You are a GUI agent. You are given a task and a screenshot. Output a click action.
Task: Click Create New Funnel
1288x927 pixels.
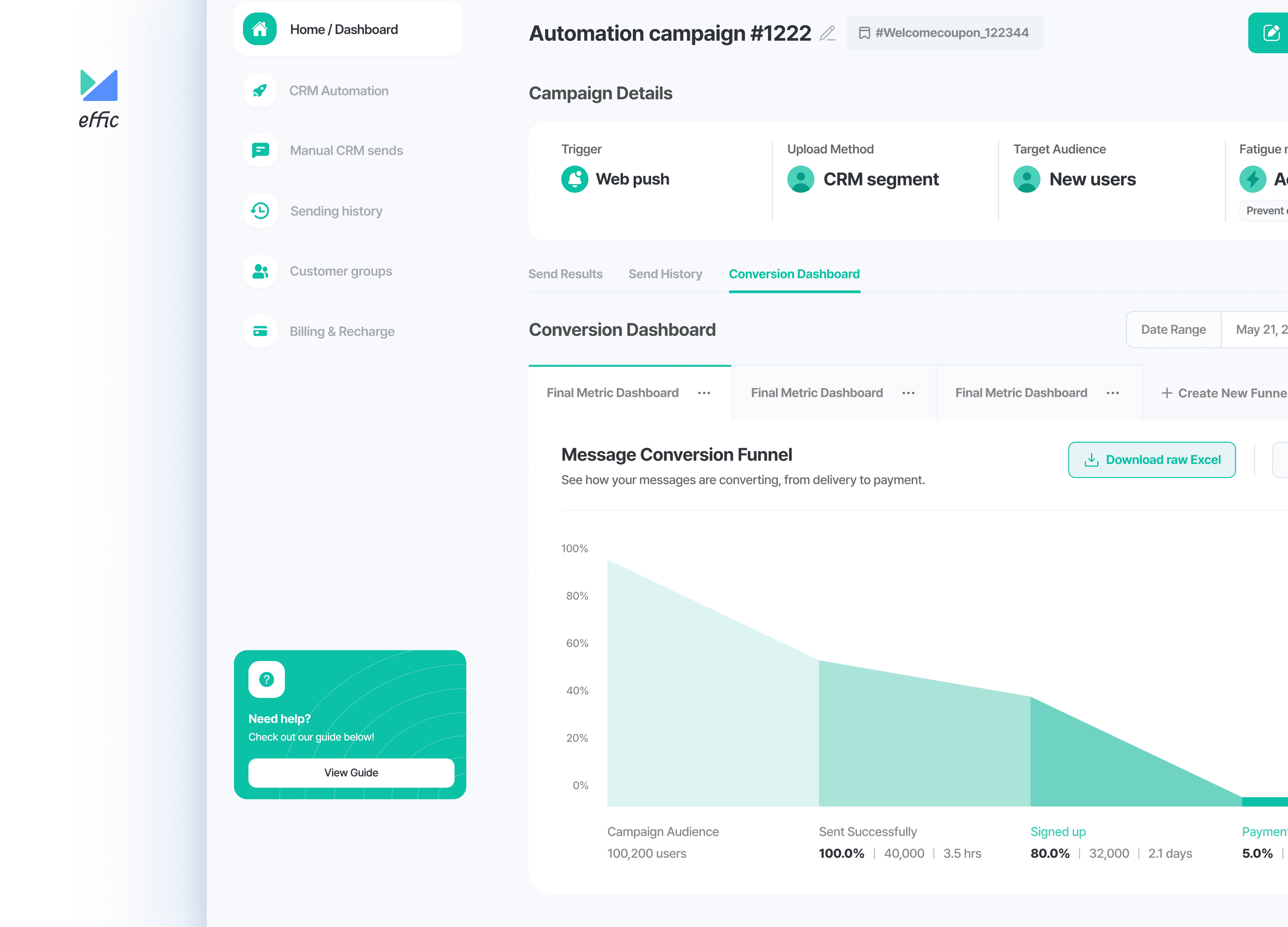coord(1224,393)
